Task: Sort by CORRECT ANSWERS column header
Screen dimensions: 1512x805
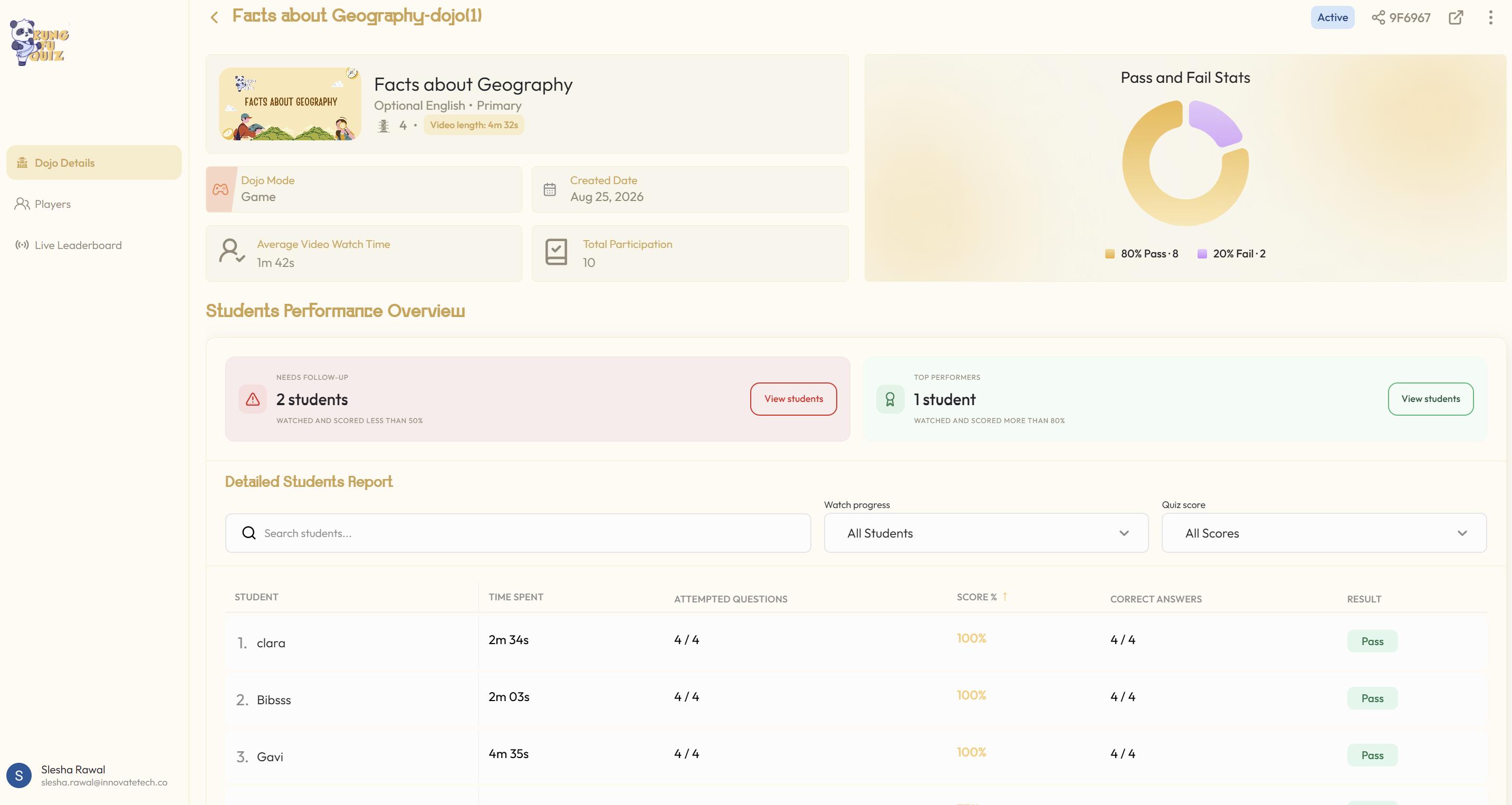Action: point(1156,599)
